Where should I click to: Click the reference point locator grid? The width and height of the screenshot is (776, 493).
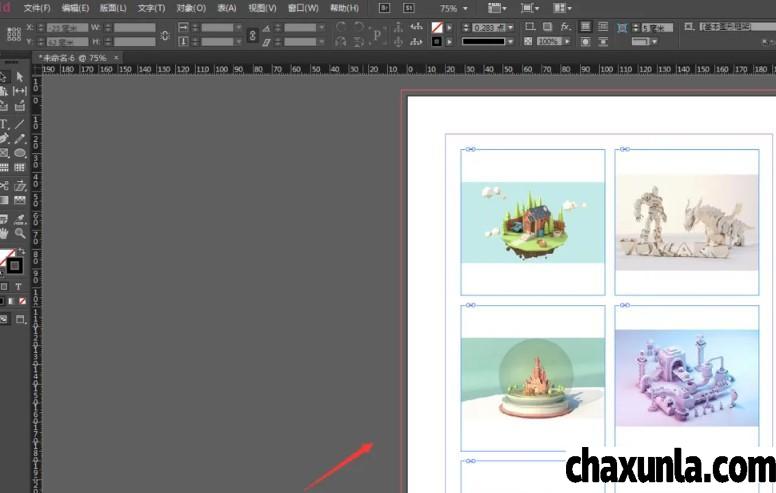click(14, 34)
